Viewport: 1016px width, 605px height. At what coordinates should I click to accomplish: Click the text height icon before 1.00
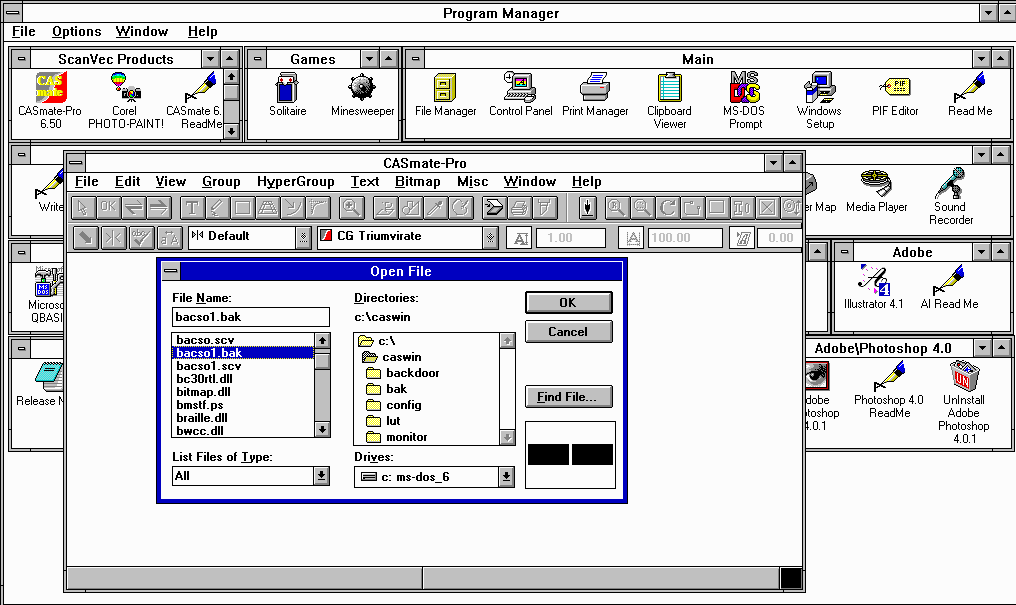[x=520, y=238]
